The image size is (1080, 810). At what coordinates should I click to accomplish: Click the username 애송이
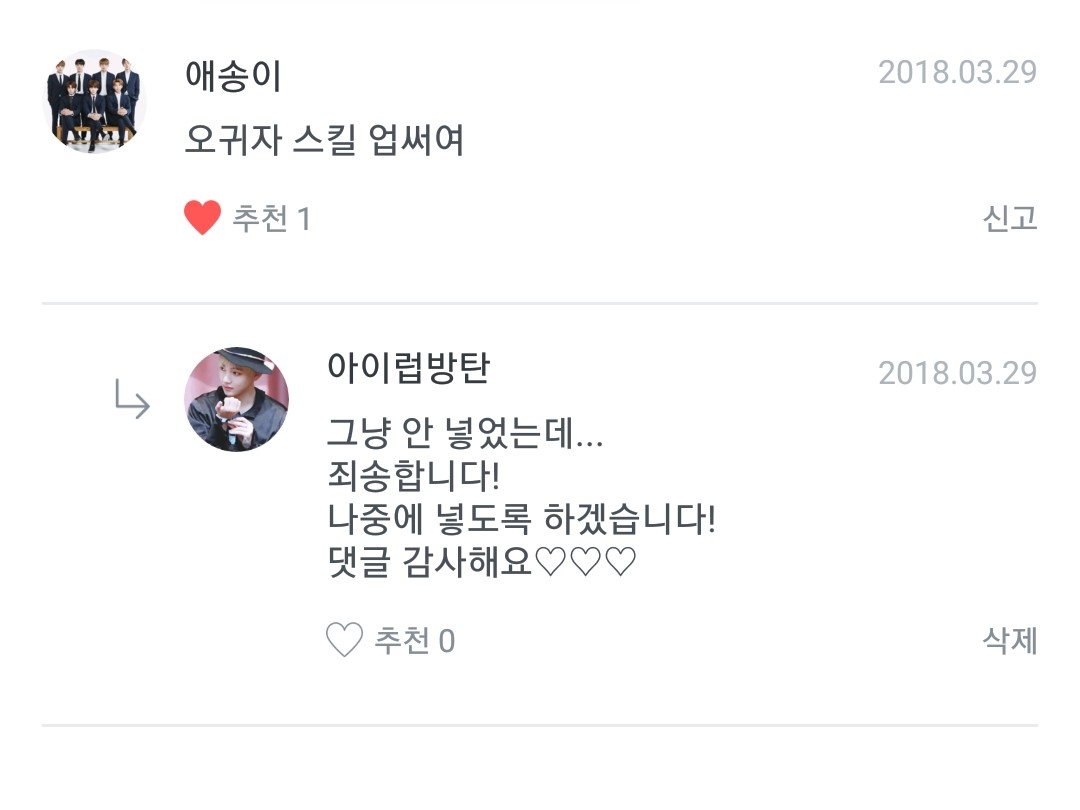[233, 75]
